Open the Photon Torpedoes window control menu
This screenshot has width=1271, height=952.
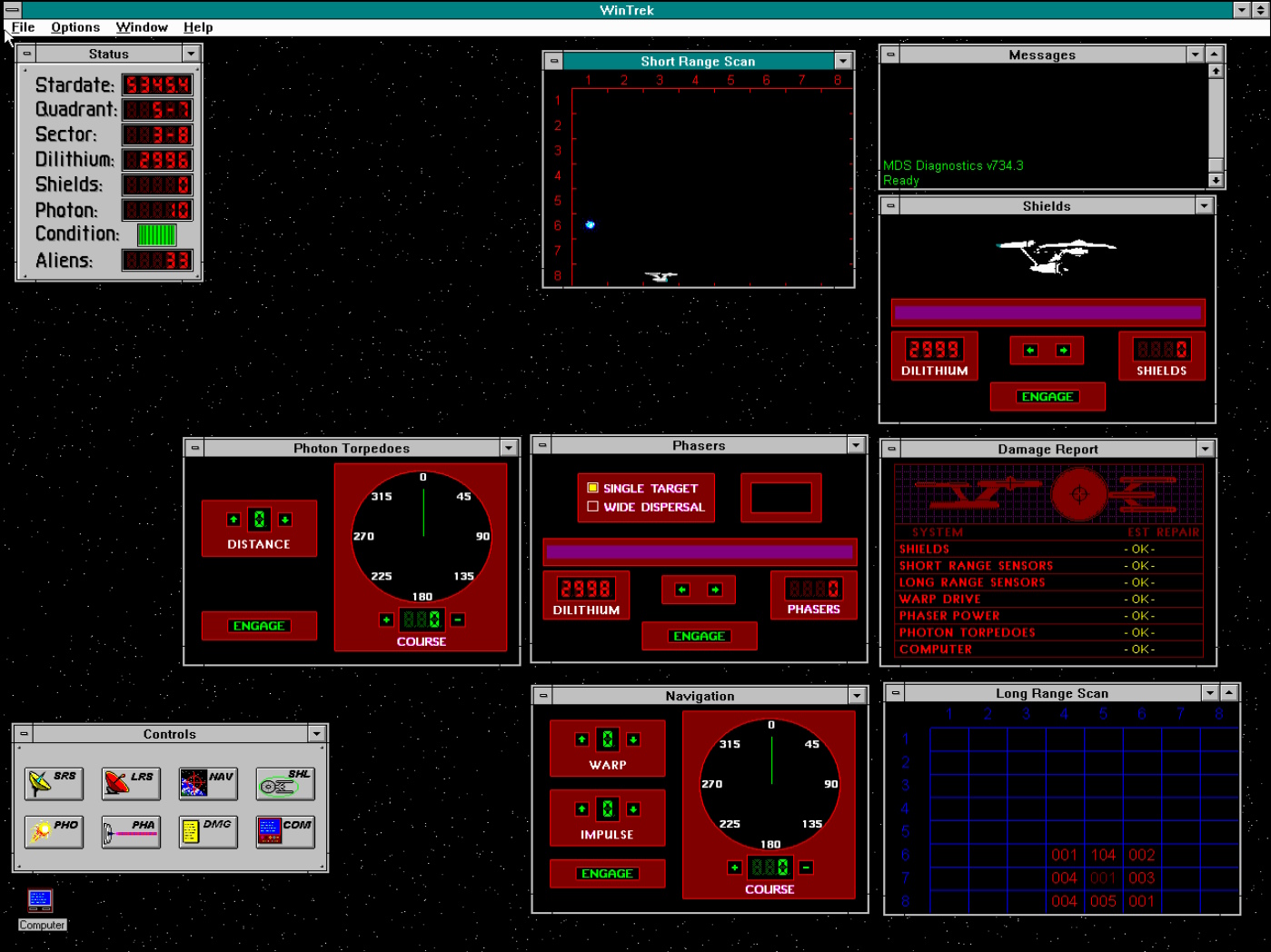coord(194,448)
